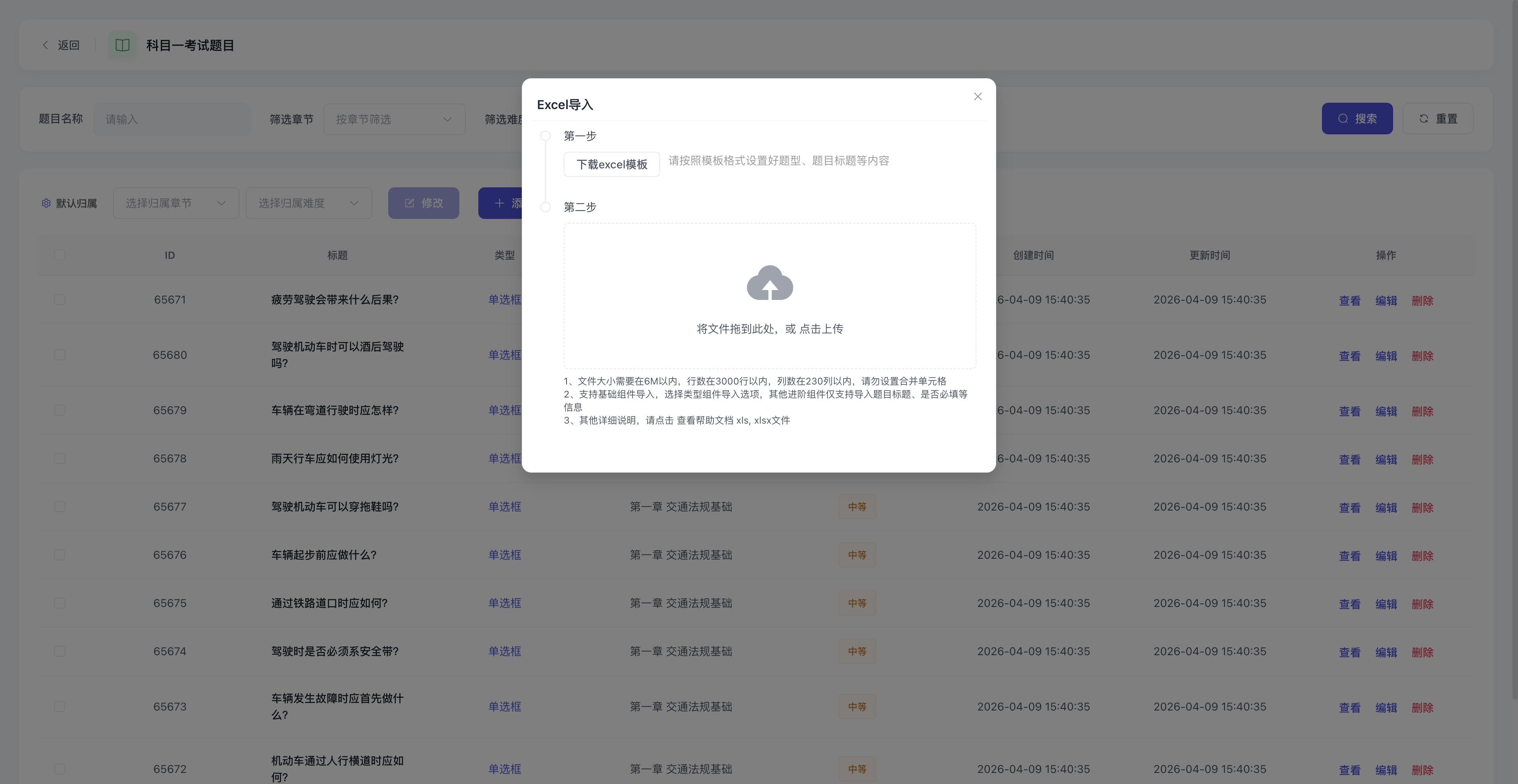Close the Excel导入 dialog
1518x784 pixels.
pyautogui.click(x=978, y=96)
